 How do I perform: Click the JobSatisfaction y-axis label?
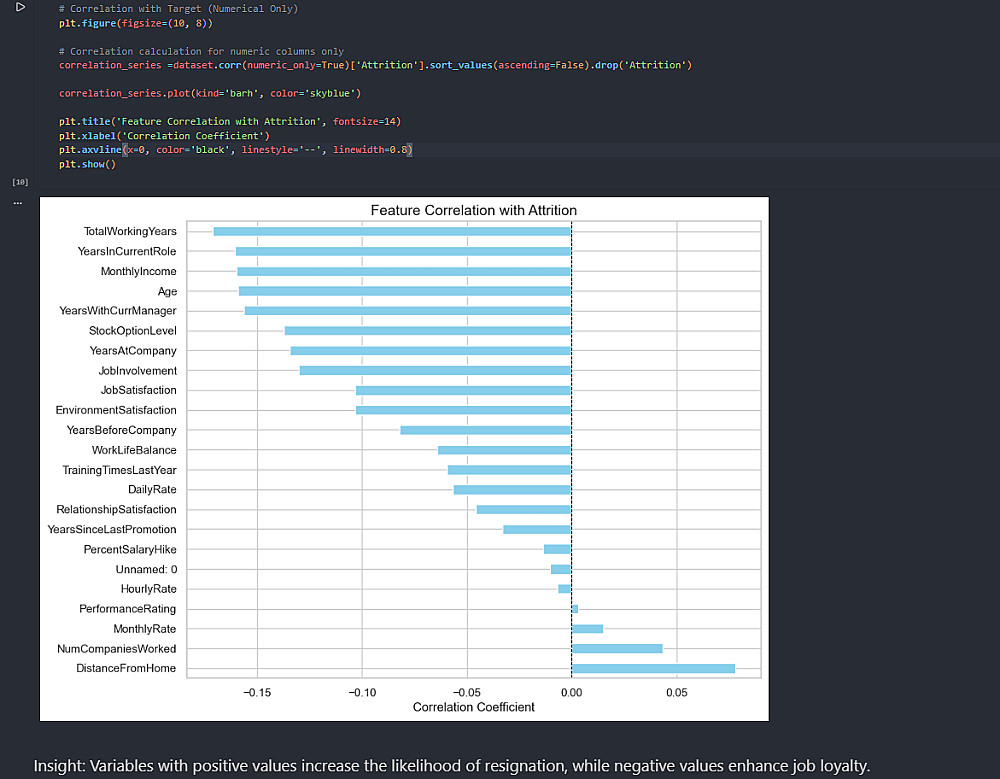pos(138,391)
